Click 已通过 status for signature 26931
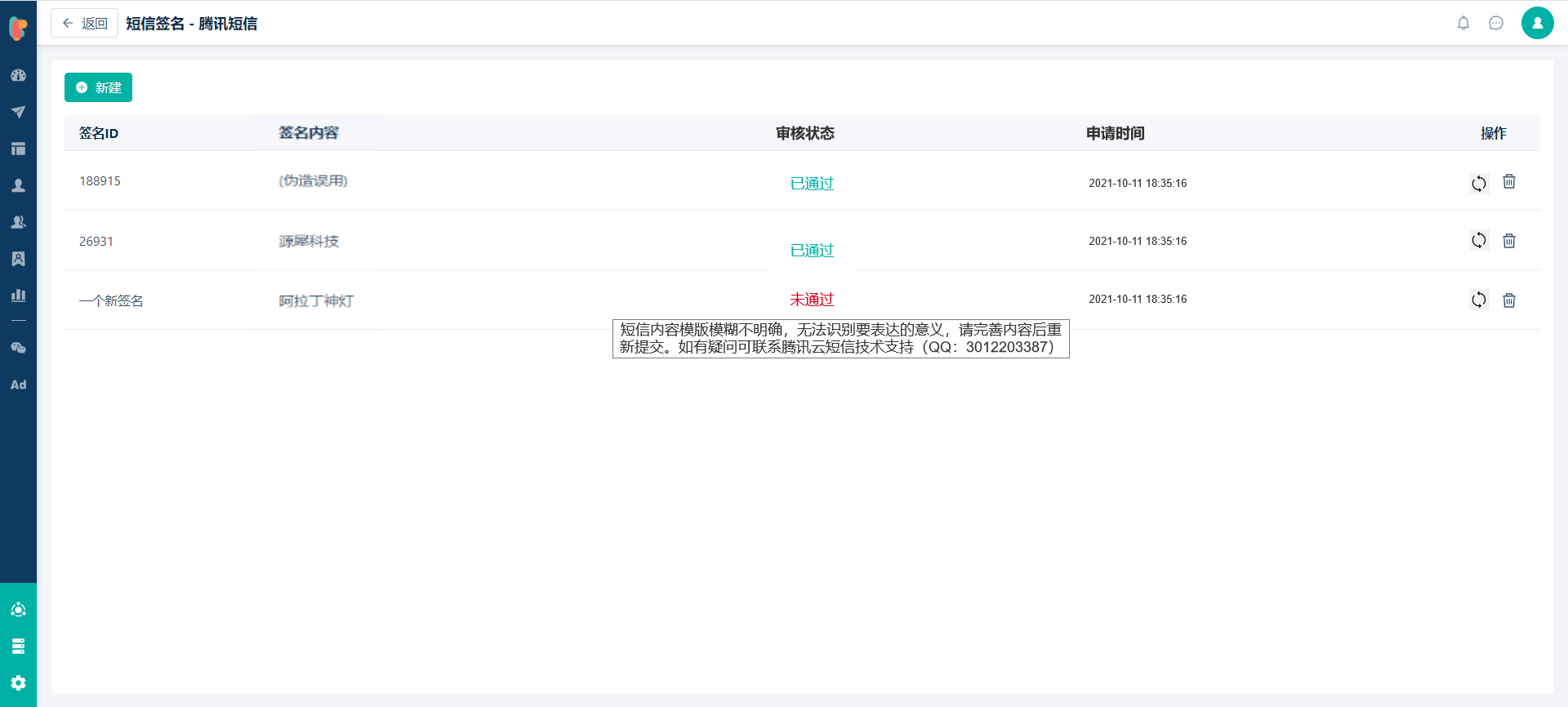The height and width of the screenshot is (707, 1568). [x=812, y=251]
